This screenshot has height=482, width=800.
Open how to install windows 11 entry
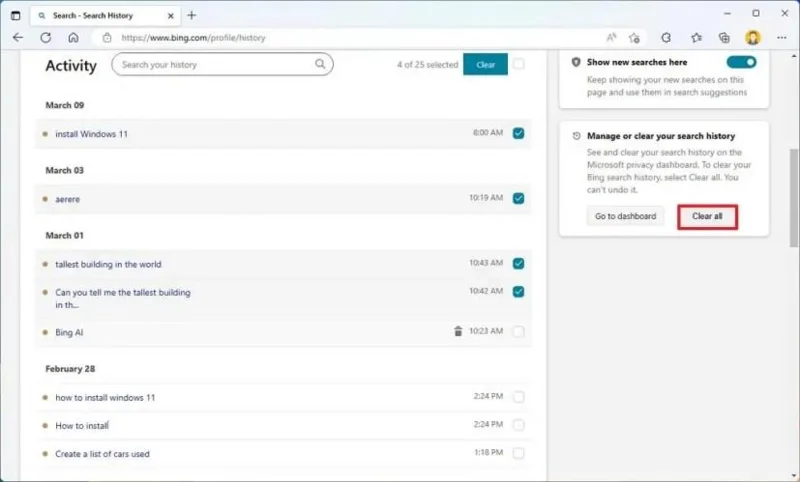pyautogui.click(x=105, y=397)
